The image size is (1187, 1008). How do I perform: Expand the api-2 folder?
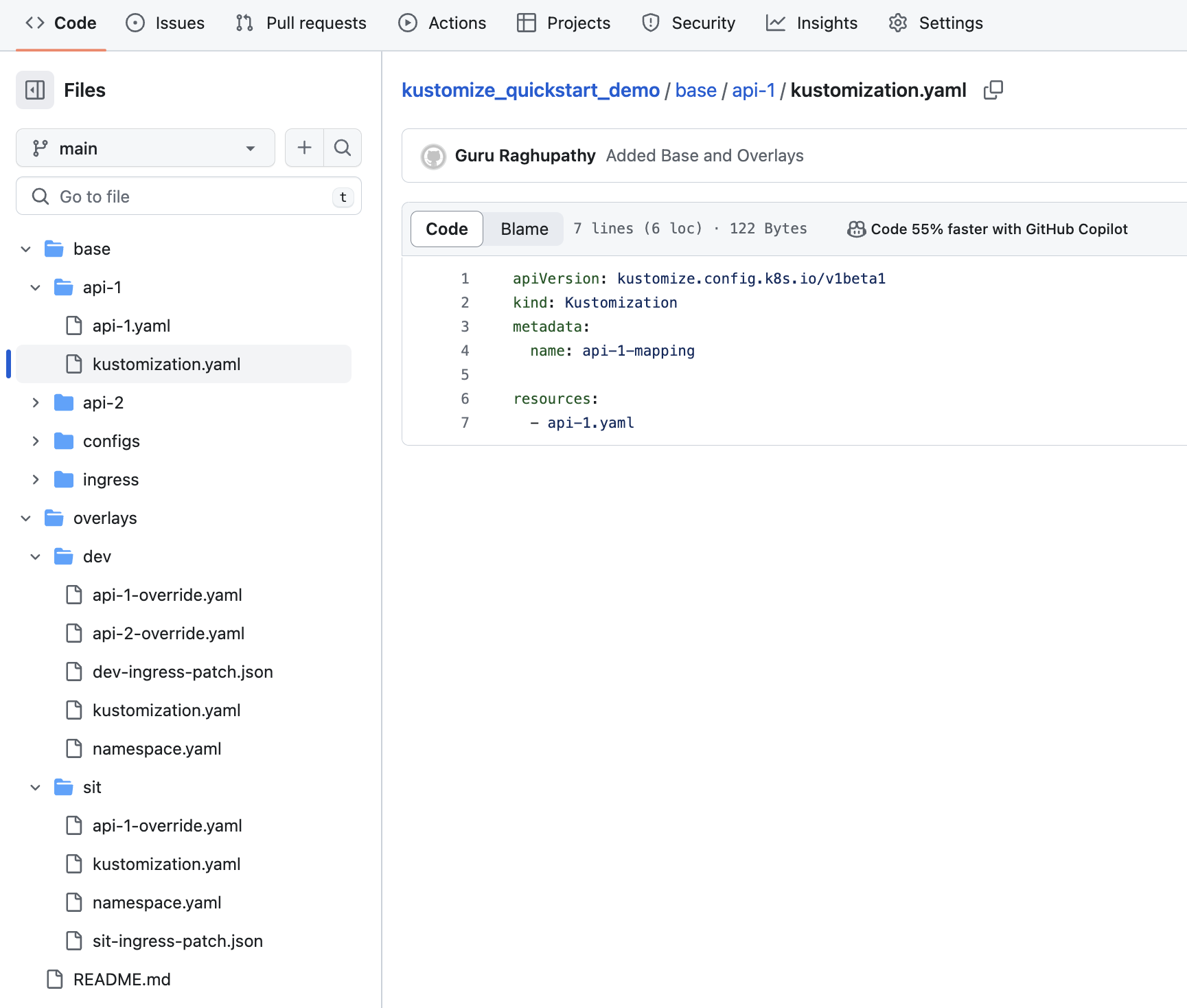pos(36,403)
